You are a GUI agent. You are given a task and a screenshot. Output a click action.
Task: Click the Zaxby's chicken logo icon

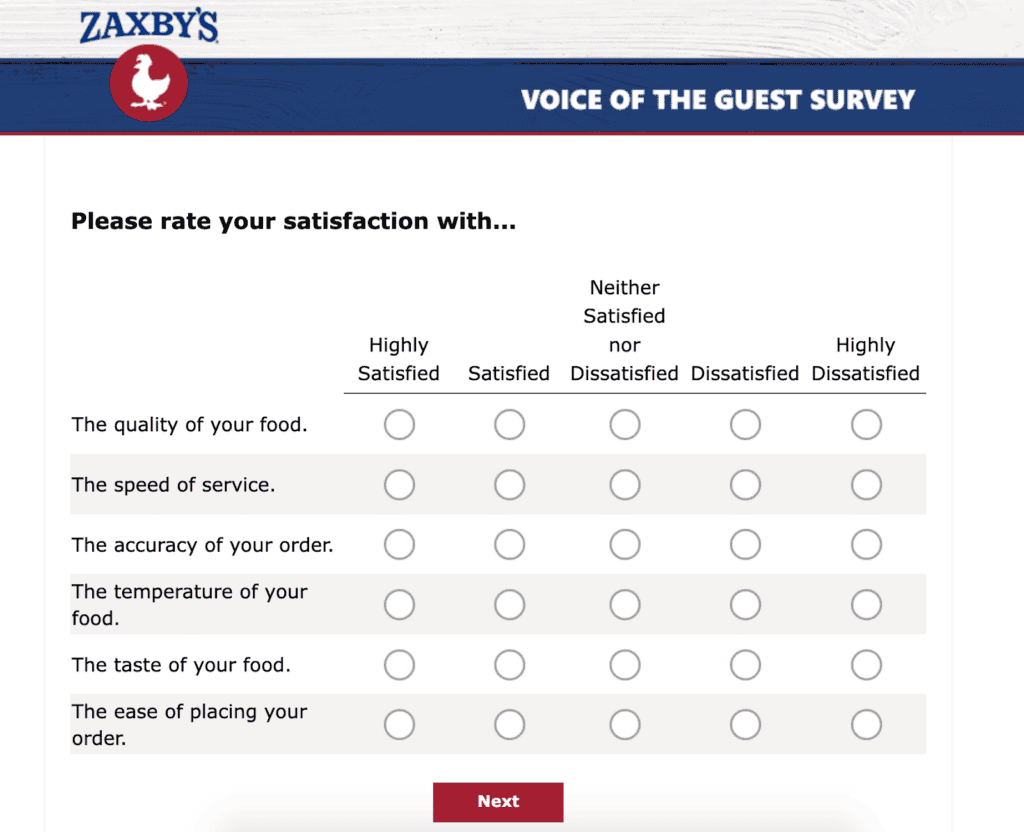pyautogui.click(x=148, y=83)
